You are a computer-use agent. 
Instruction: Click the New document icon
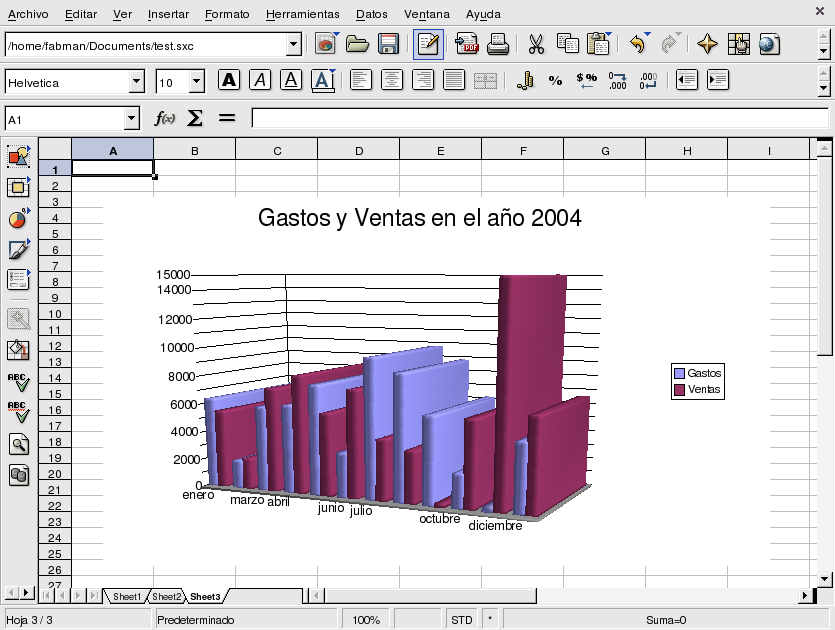click(x=326, y=44)
